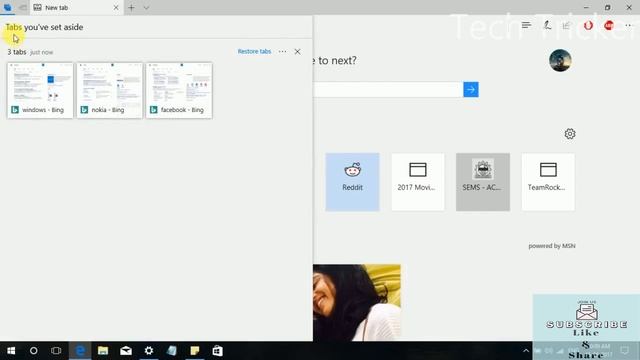
Task: Open the Store app from taskbar
Action: (x=218, y=351)
